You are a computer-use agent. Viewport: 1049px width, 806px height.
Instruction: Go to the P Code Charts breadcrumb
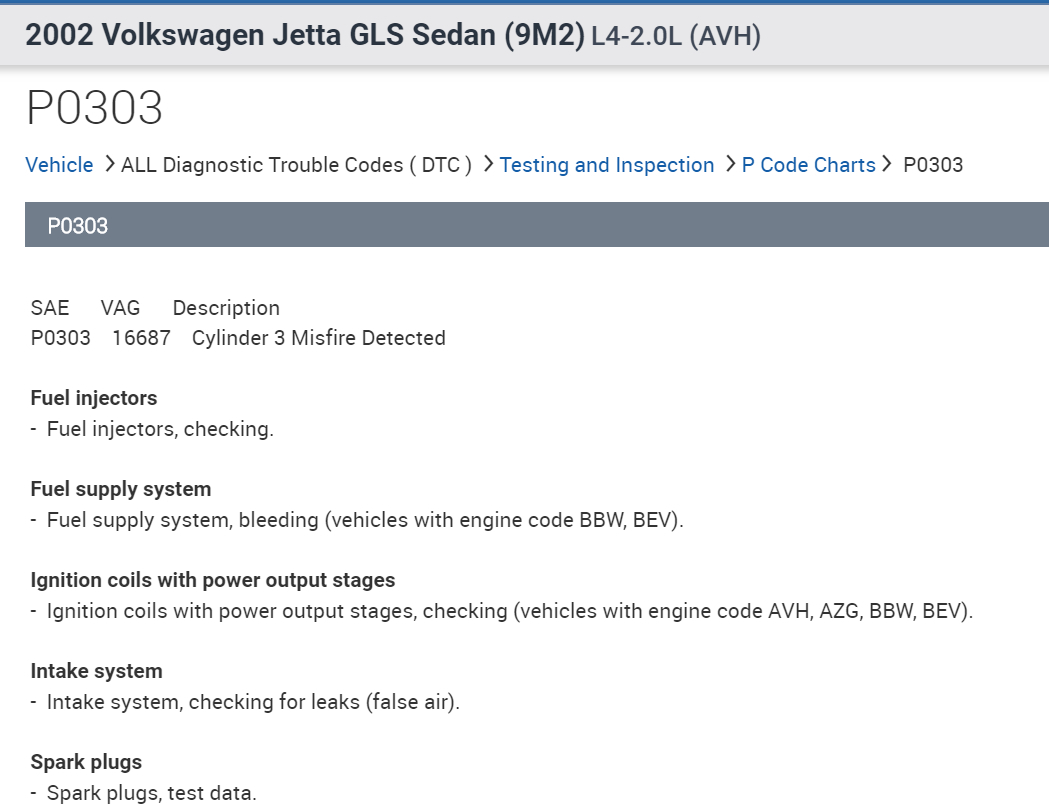pos(808,165)
